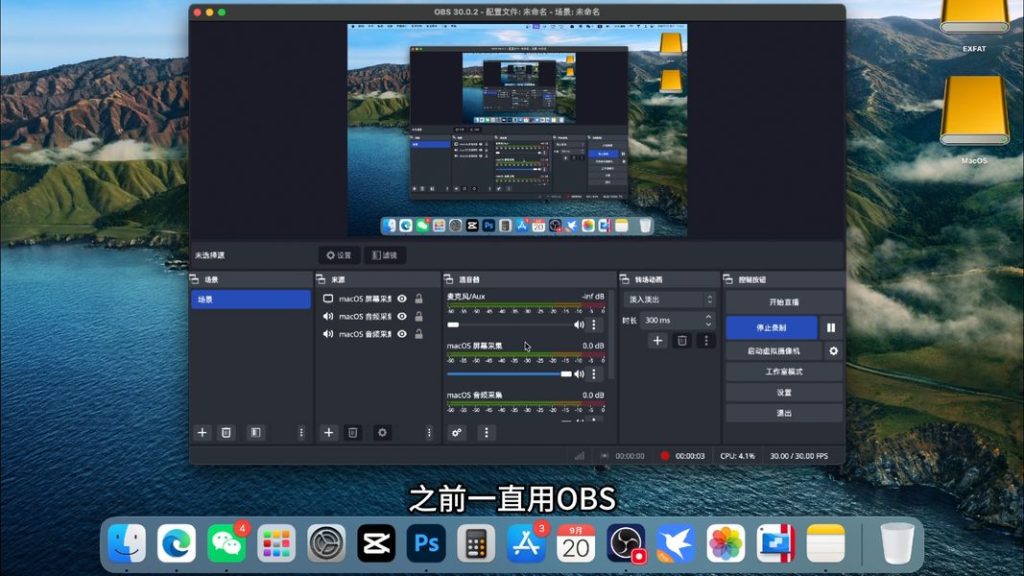
Task: Click the 未选择源 label
Action: click(209, 255)
